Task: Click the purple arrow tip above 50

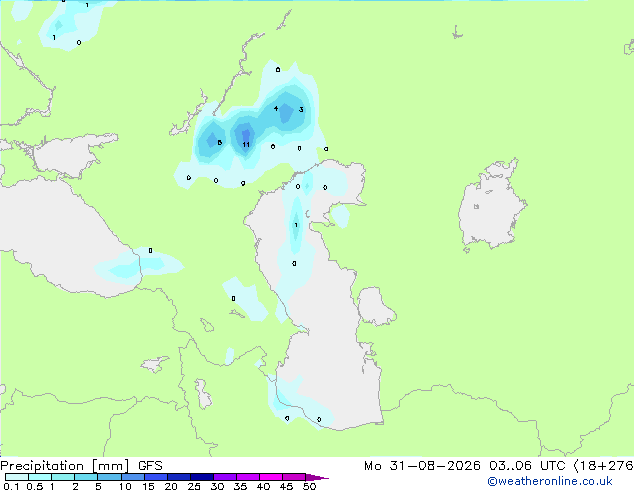Action: (317, 477)
